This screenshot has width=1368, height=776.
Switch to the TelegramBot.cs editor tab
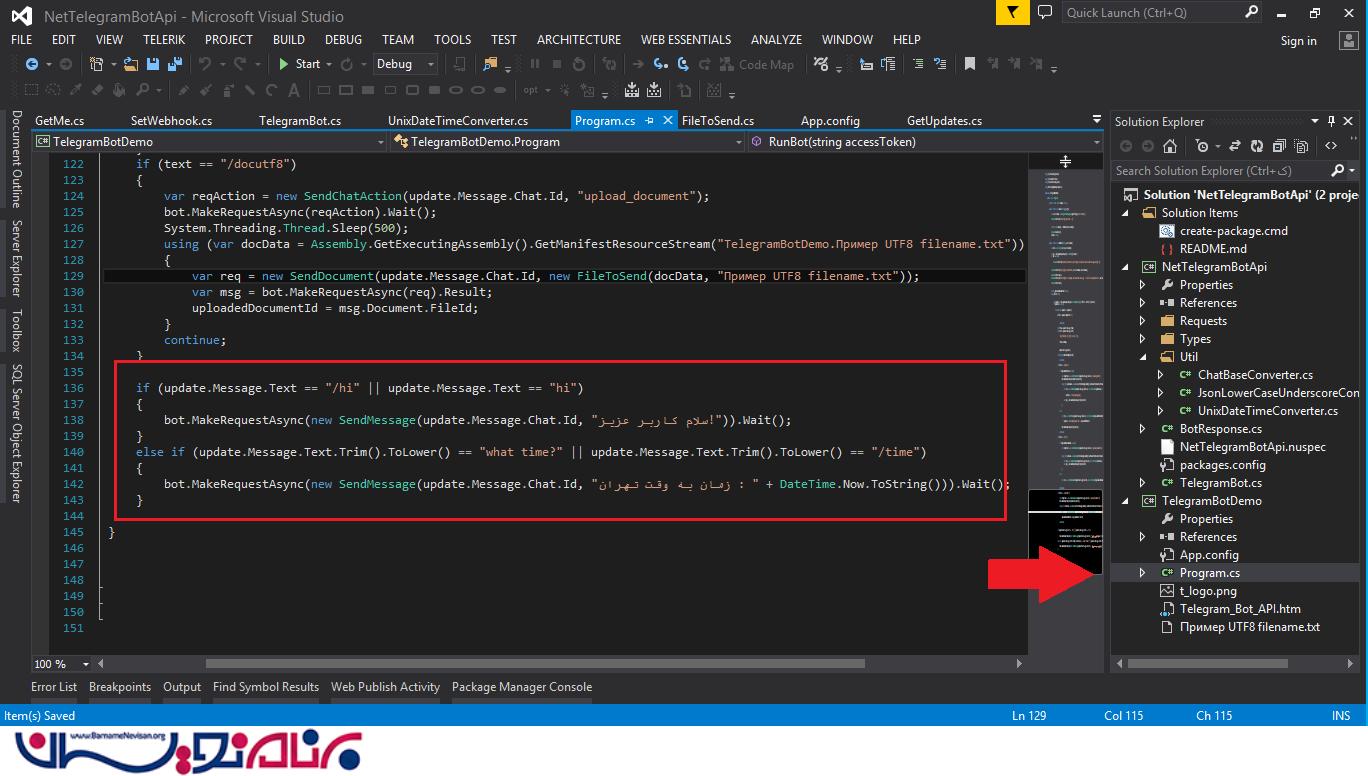pyautogui.click(x=299, y=121)
